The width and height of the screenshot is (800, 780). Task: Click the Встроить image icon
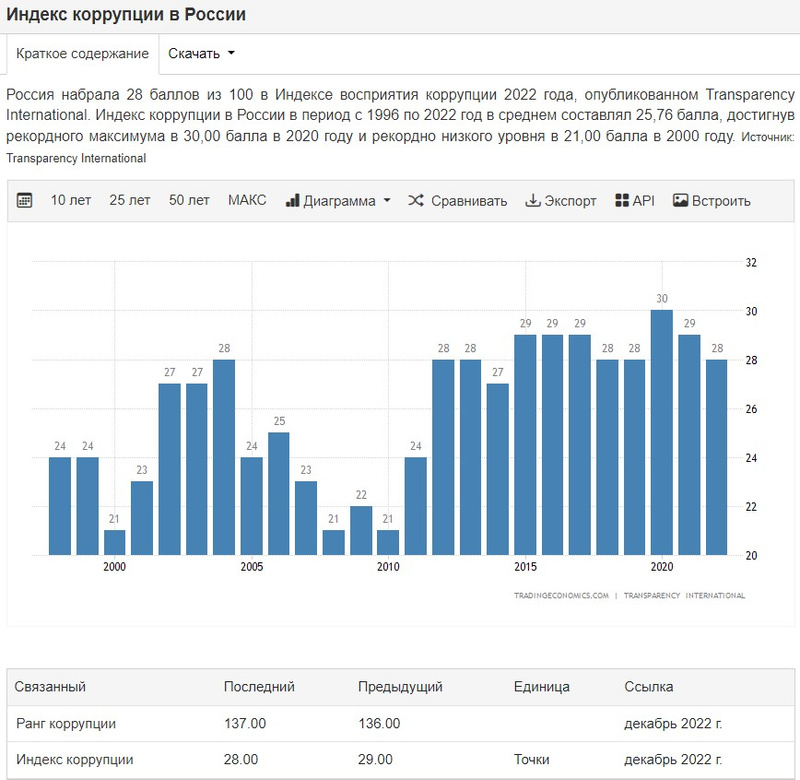pyautogui.click(x=681, y=201)
